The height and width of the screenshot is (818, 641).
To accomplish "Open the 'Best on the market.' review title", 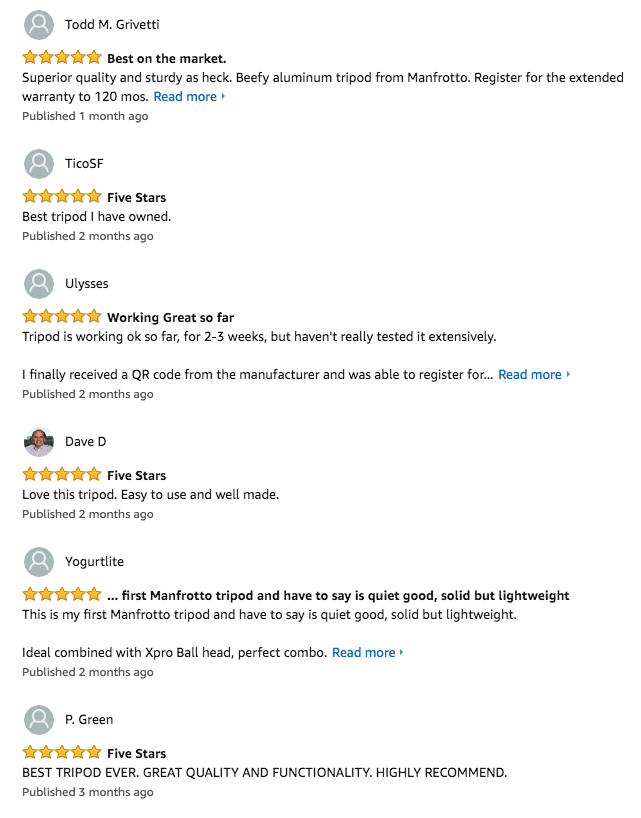I will [167, 58].
